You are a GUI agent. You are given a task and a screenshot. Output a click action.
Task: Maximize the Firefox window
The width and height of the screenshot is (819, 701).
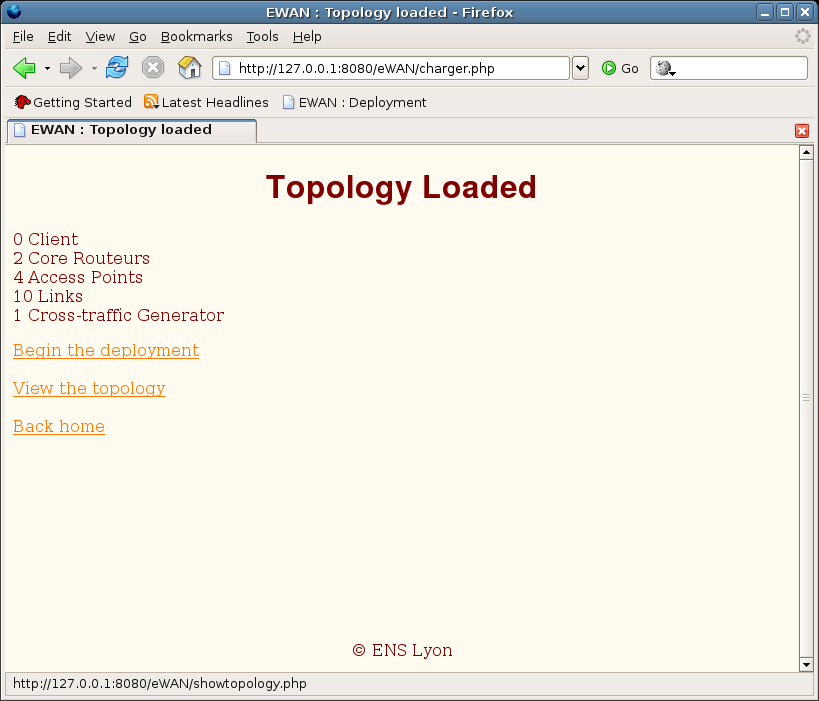coord(785,12)
